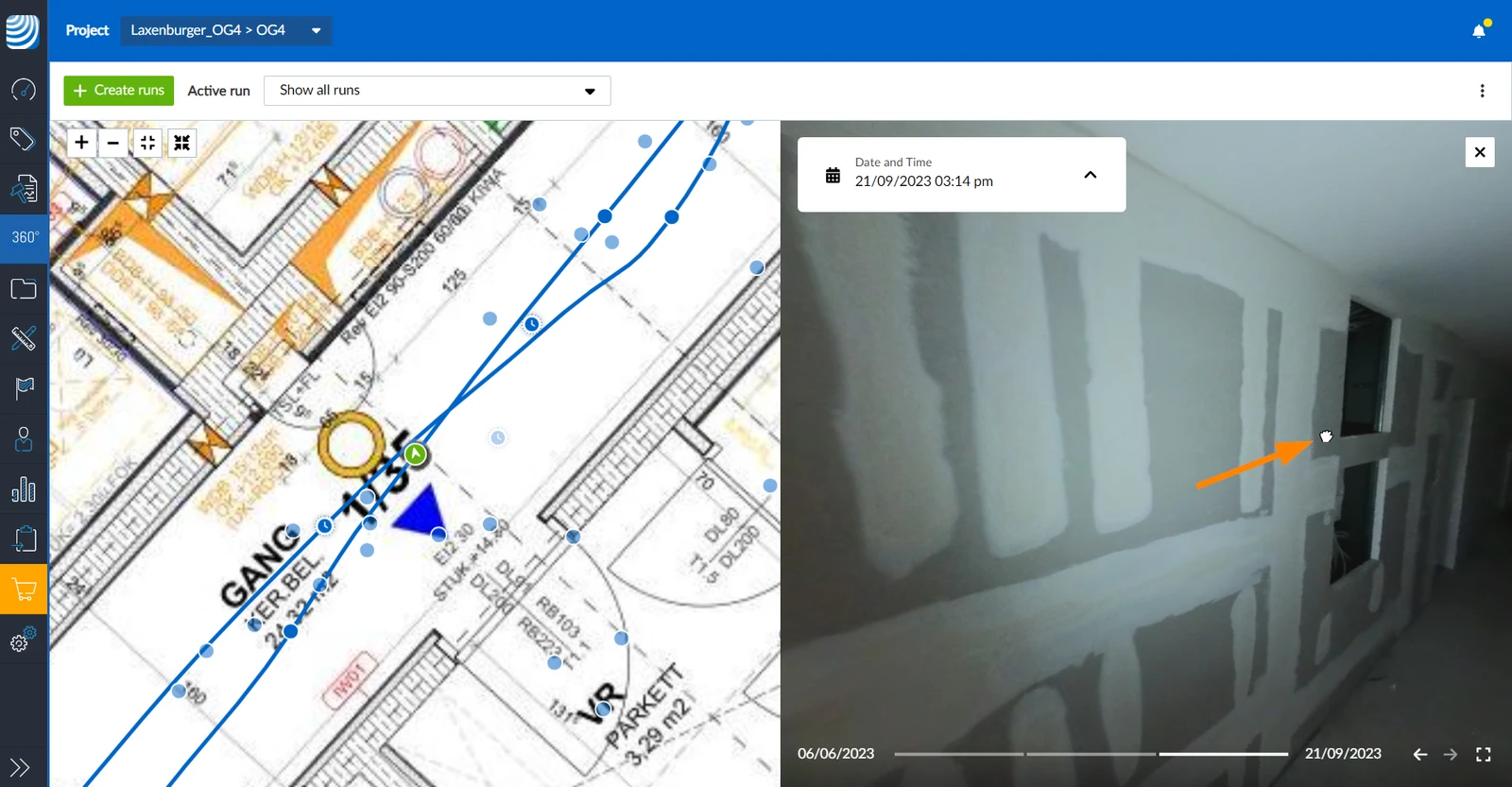Select the 360° view sidebar item
Viewport: 1512px width, 787px height.
click(24, 237)
